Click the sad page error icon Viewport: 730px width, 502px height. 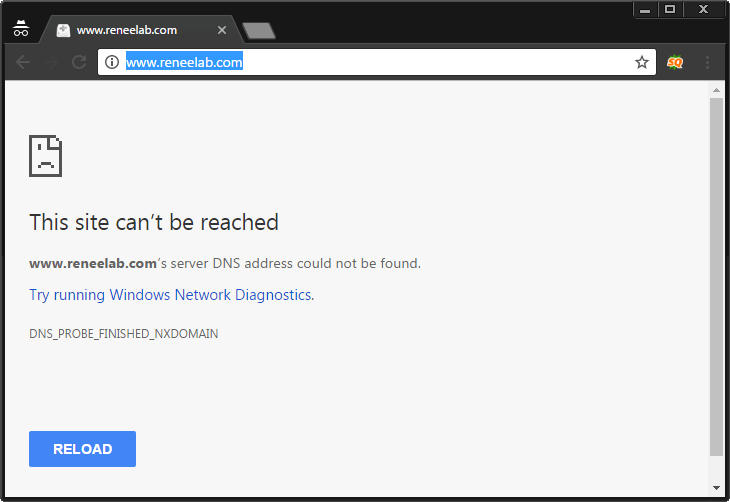pos(45,155)
